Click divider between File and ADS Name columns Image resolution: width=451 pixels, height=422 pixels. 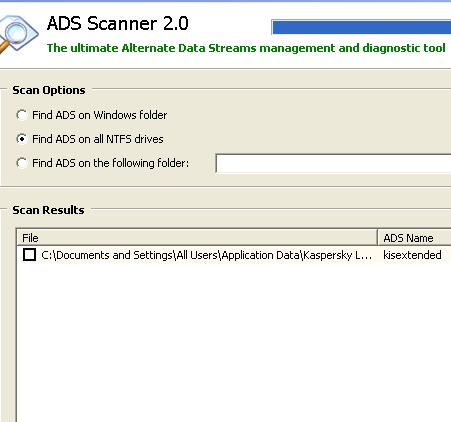click(x=377, y=238)
